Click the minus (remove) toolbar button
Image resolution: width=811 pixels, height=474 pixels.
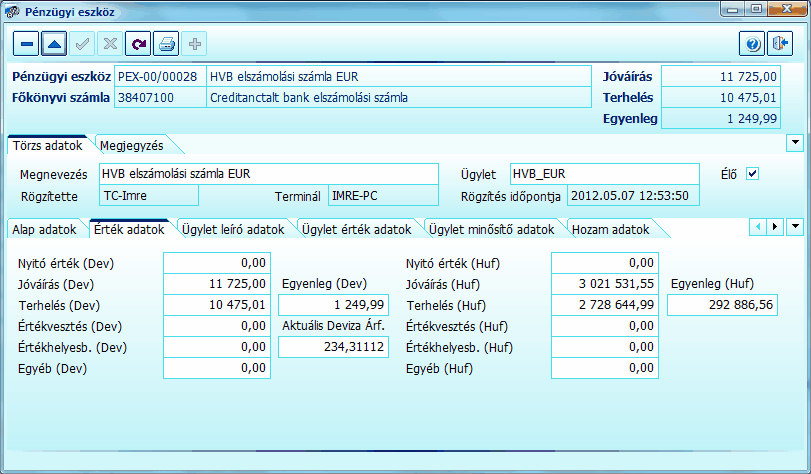point(26,44)
